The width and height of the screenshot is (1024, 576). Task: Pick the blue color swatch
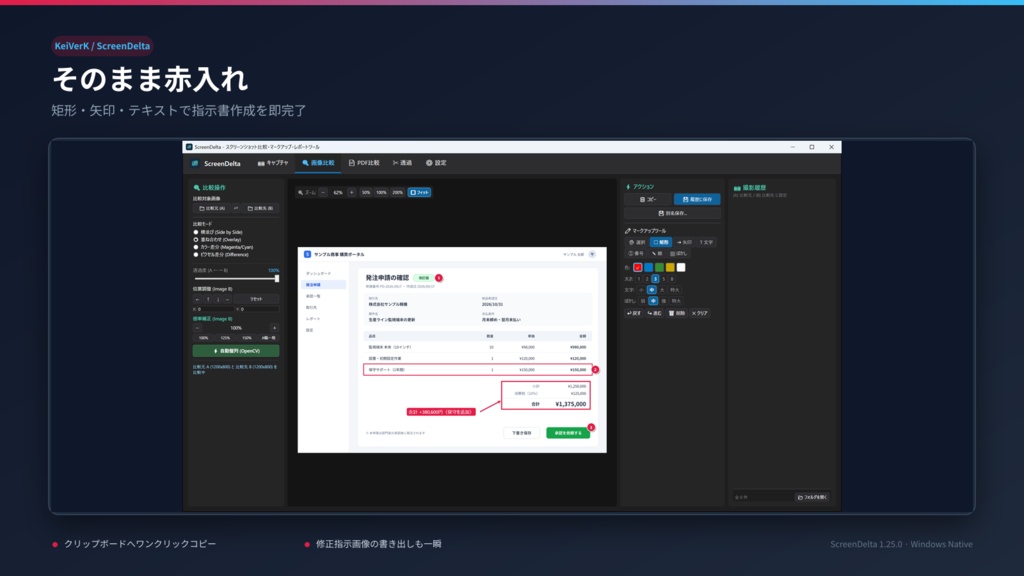click(x=648, y=267)
